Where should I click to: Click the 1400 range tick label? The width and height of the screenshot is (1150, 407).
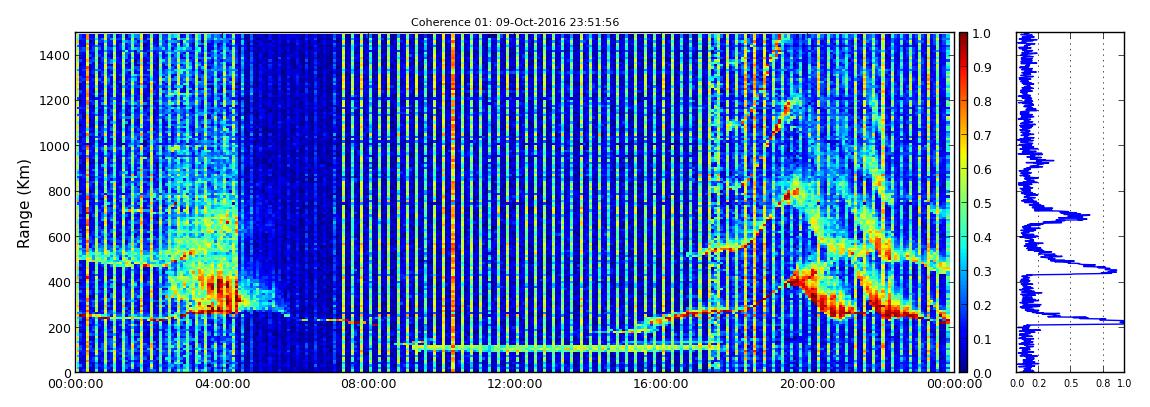coord(56,55)
